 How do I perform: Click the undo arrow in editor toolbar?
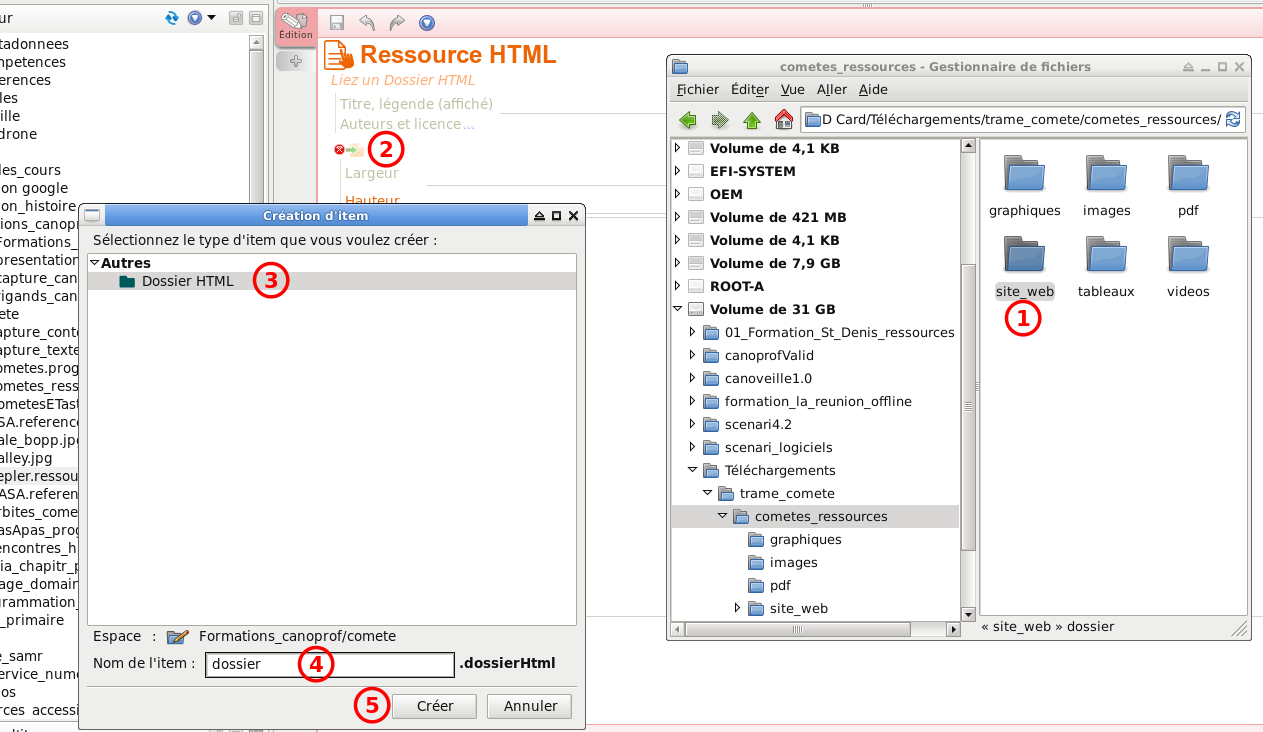coord(367,22)
